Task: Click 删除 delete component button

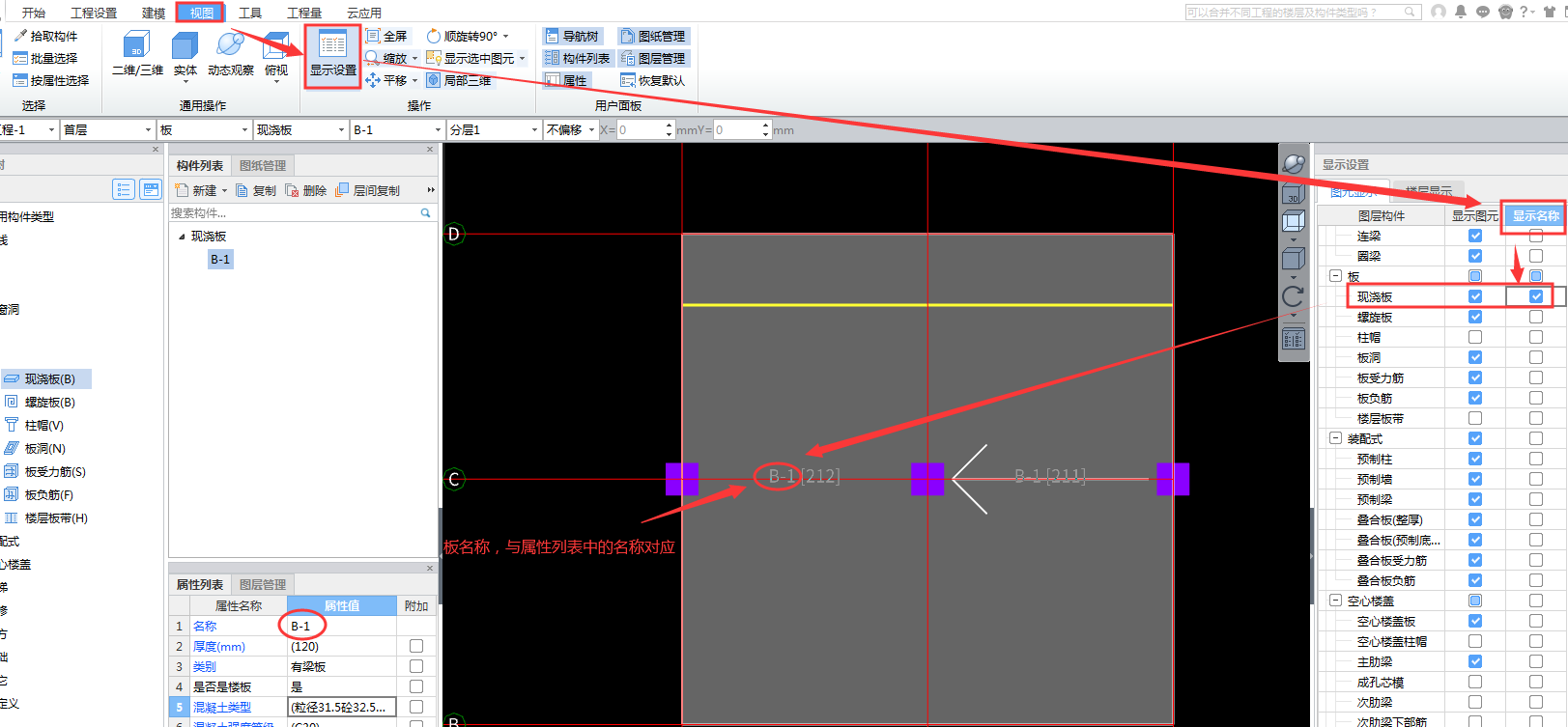Action: click(x=306, y=190)
